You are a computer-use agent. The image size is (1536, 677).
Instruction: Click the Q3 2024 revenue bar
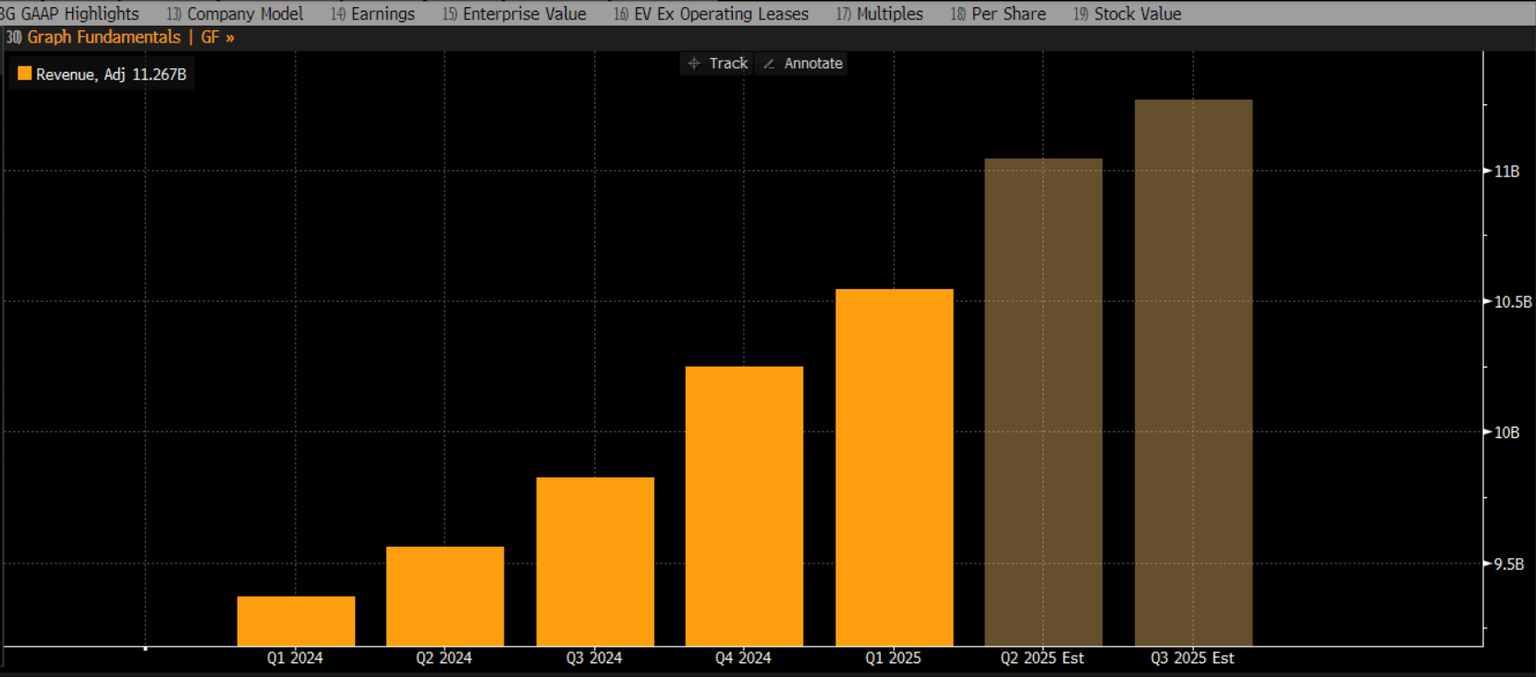[x=595, y=562]
